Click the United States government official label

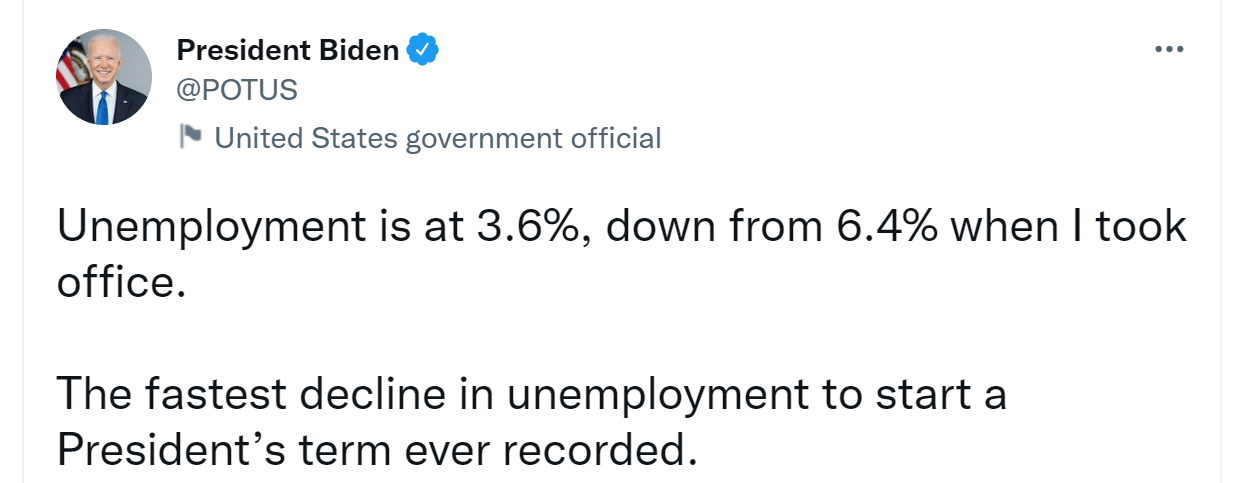(438, 137)
